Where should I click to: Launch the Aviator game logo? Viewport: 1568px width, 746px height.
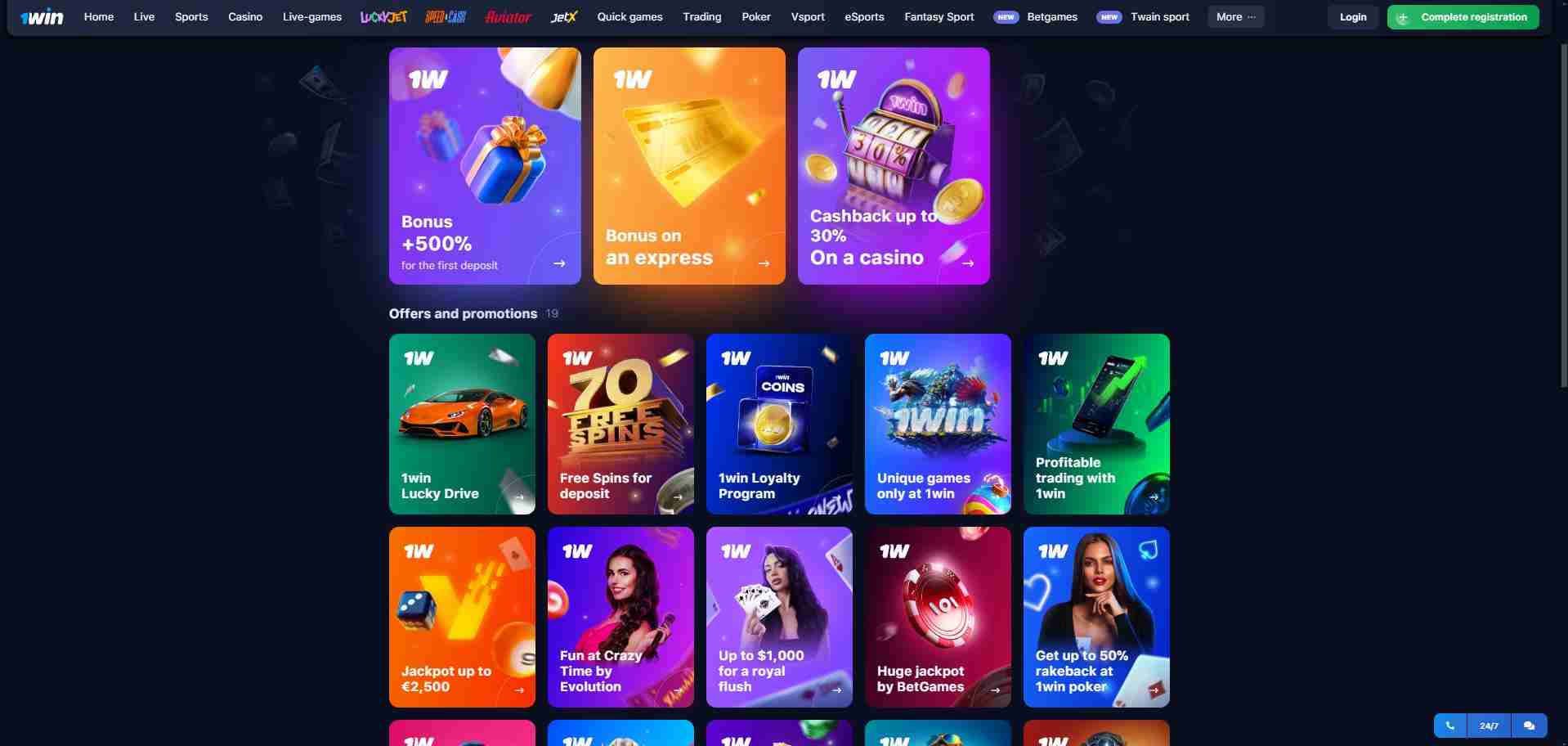[508, 16]
